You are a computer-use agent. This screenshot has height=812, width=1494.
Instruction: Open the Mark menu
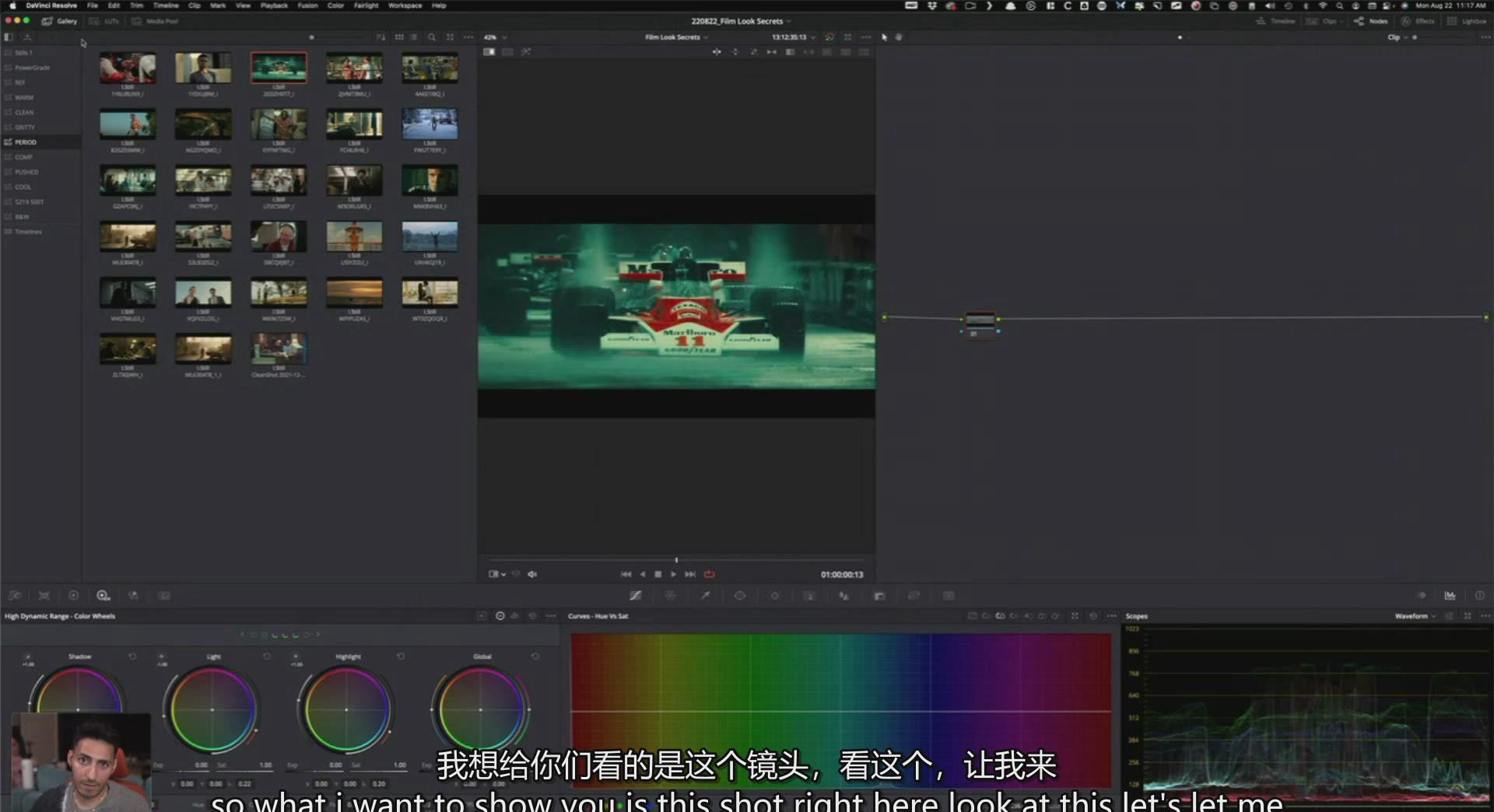218,5
